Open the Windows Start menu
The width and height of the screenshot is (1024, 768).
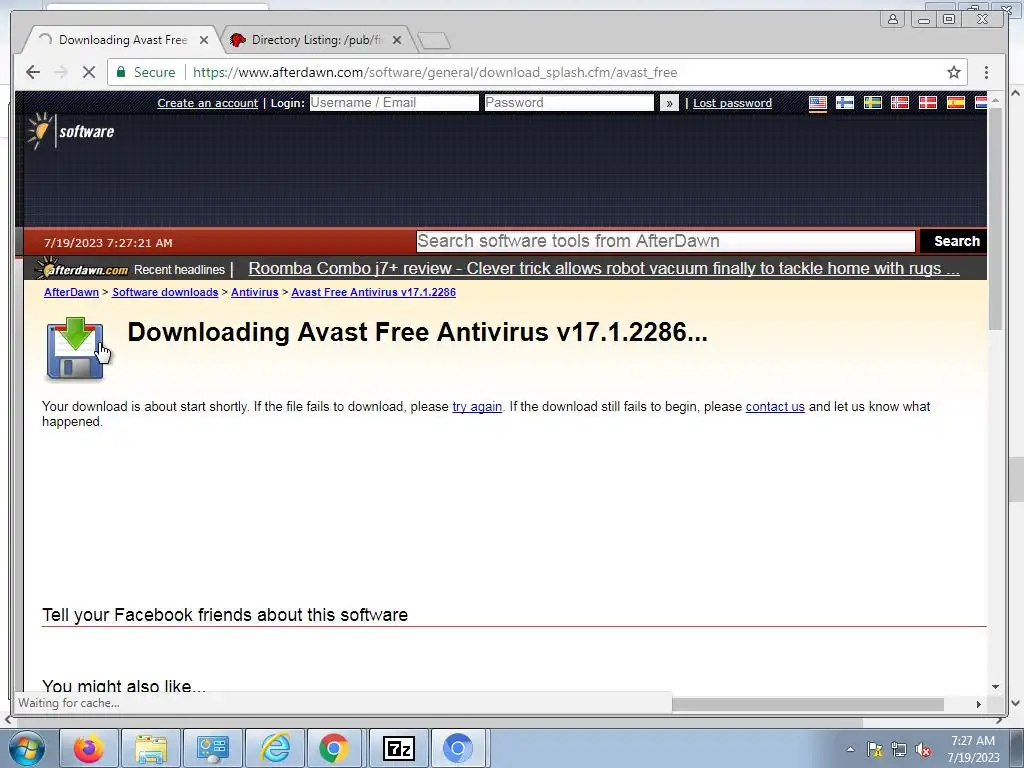[x=25, y=748]
